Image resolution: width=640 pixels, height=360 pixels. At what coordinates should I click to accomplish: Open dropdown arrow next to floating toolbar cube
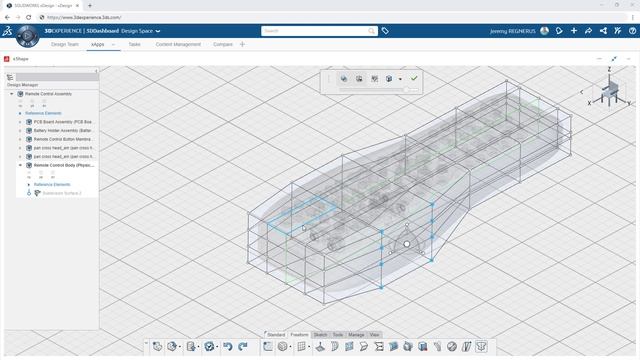tap(400, 79)
